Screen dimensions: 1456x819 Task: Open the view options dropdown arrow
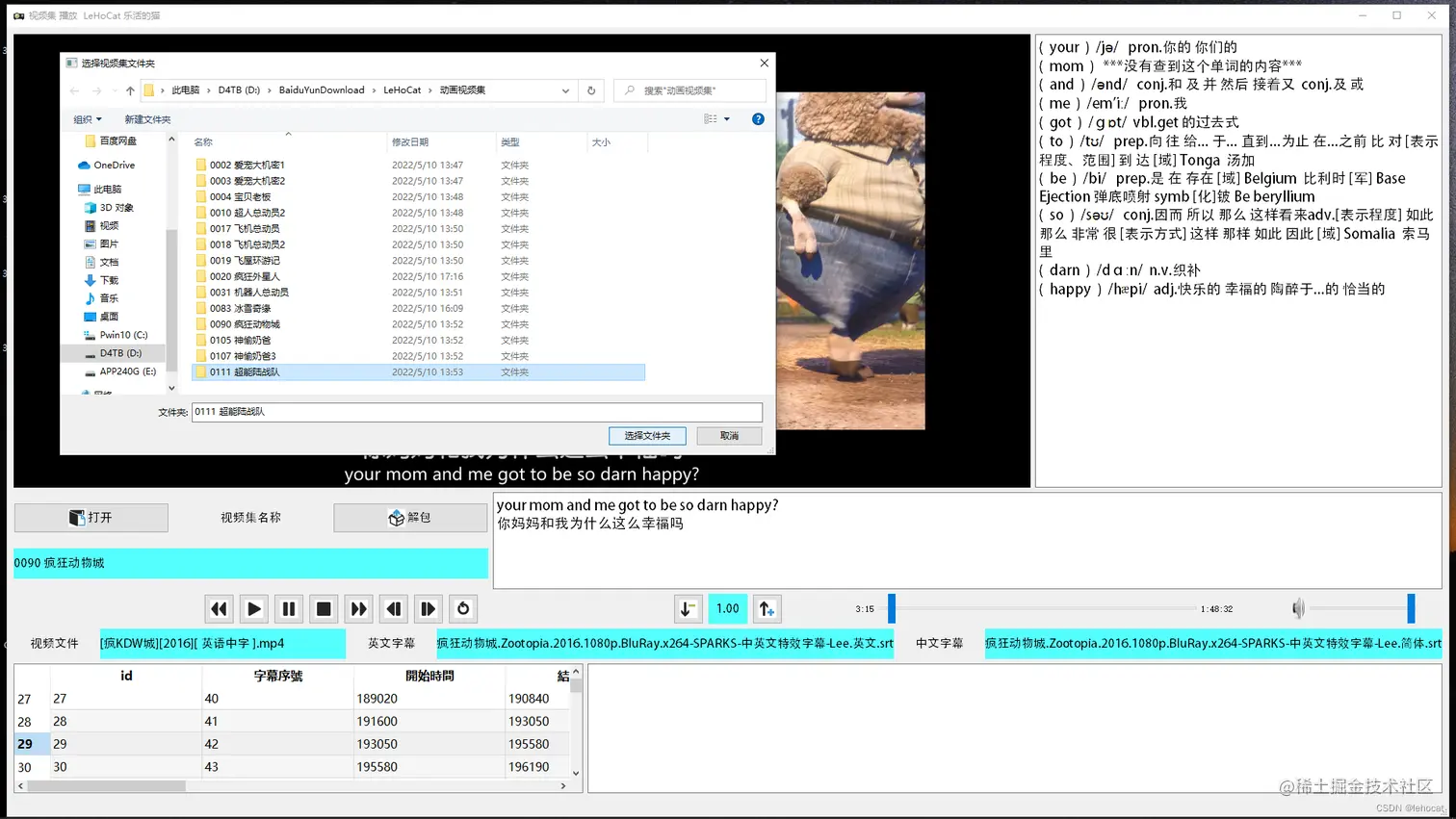point(727,119)
